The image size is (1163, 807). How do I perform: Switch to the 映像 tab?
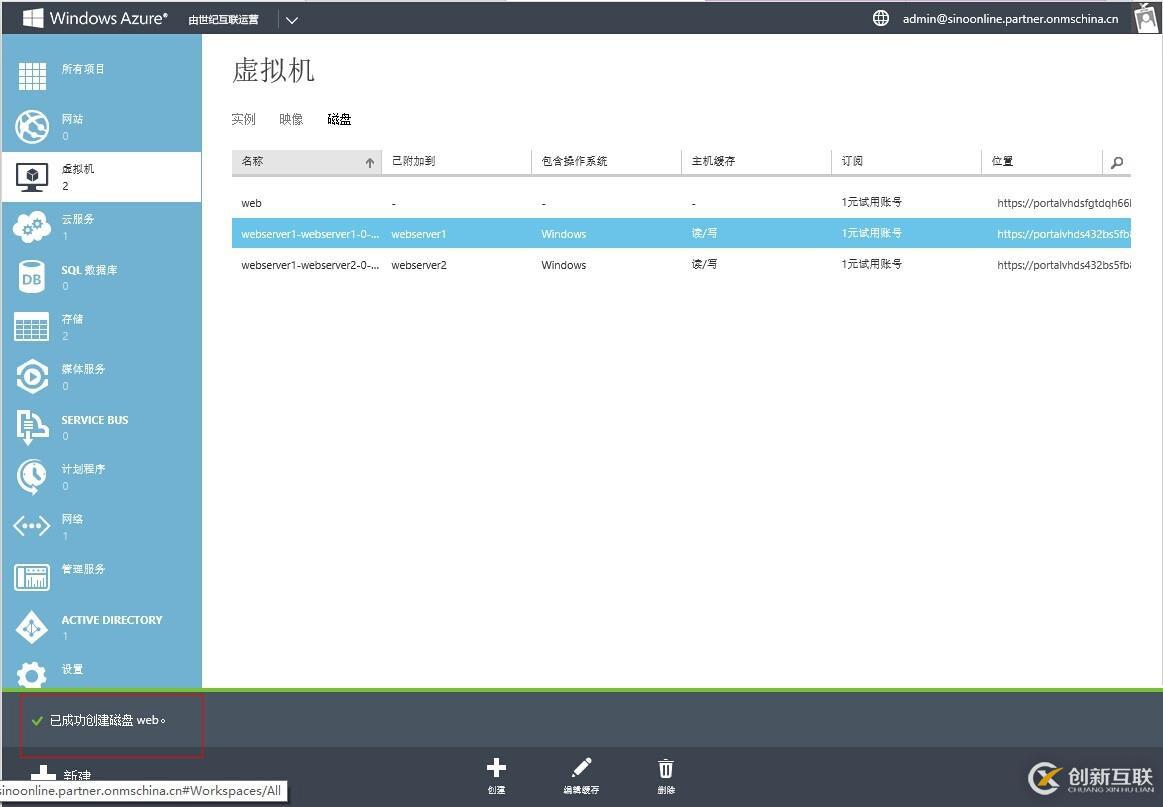(291, 119)
